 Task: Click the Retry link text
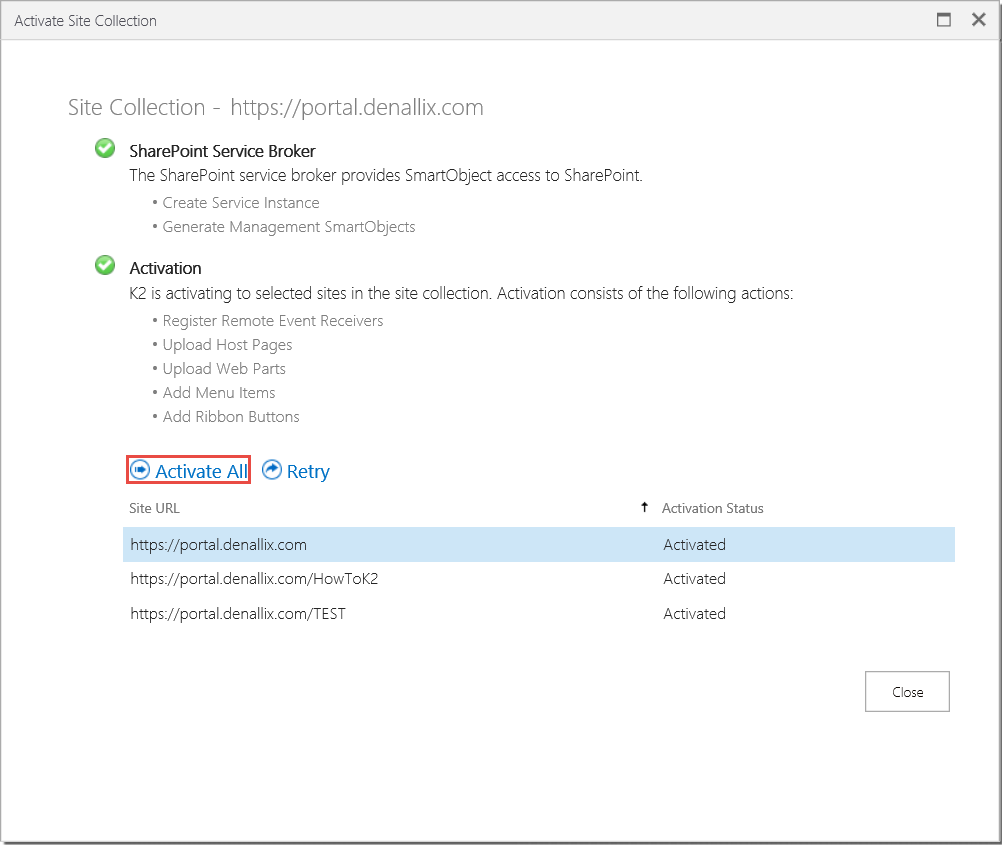pyautogui.click(x=308, y=472)
